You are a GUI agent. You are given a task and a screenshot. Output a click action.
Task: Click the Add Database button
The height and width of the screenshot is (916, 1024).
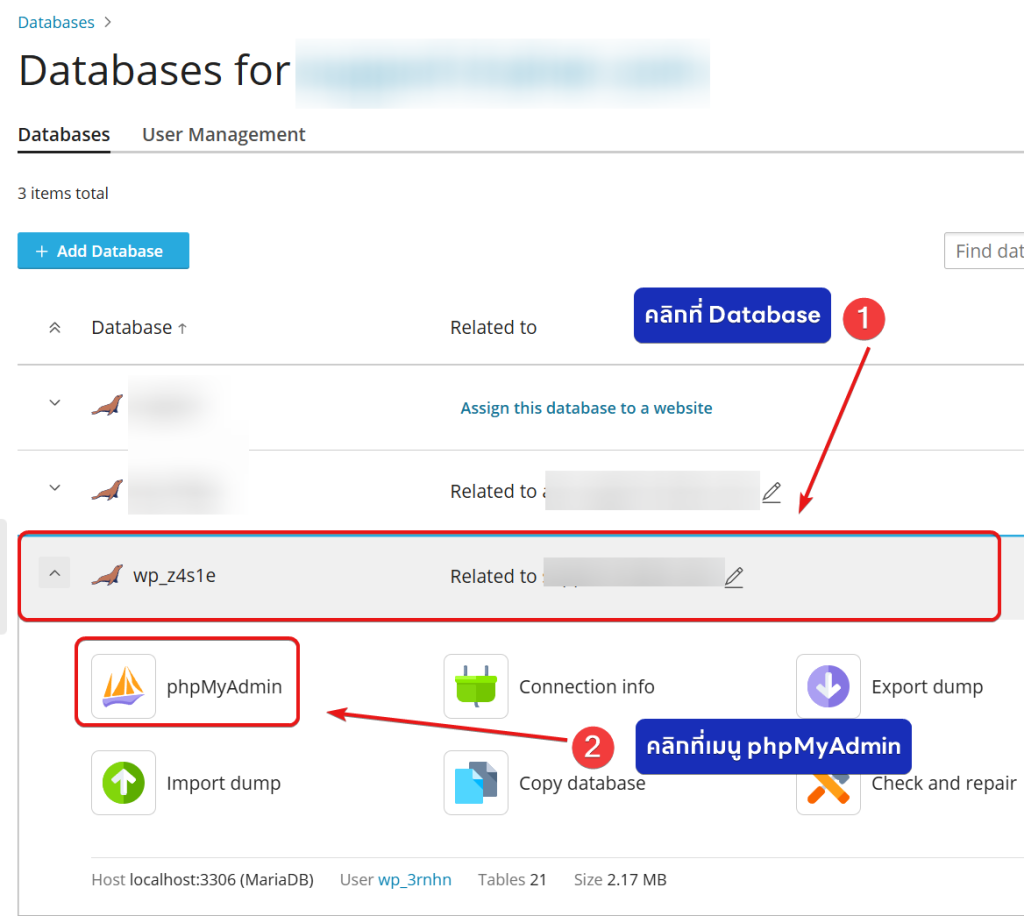(x=103, y=251)
